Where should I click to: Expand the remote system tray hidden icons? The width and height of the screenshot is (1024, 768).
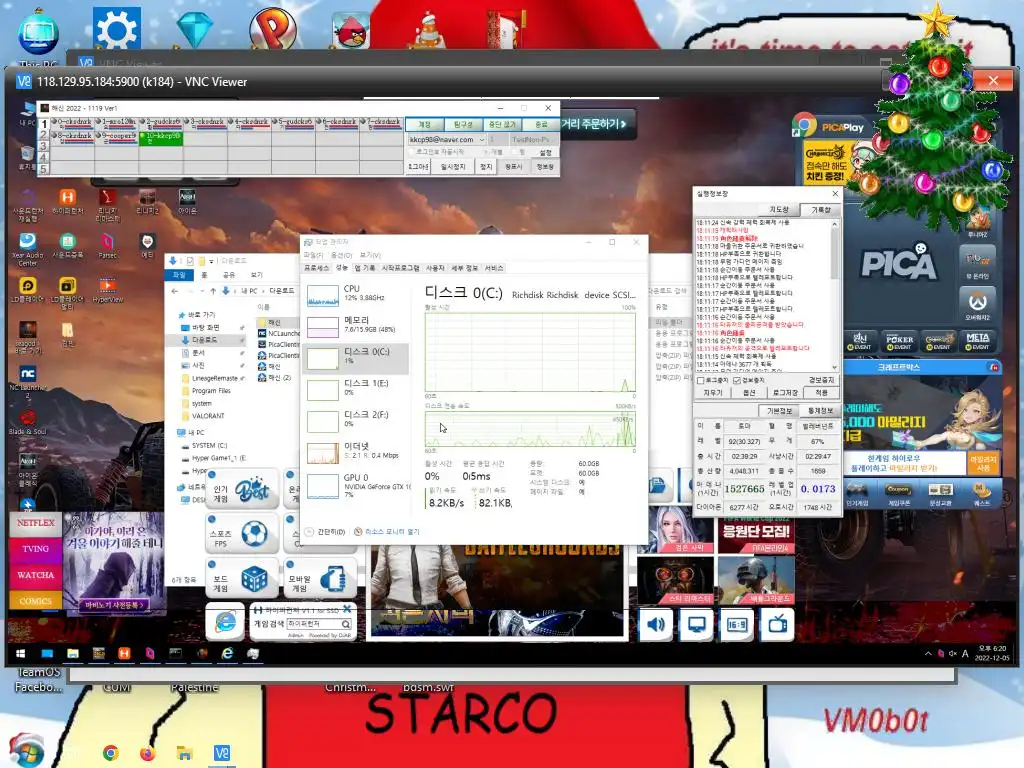pyautogui.click(x=928, y=653)
